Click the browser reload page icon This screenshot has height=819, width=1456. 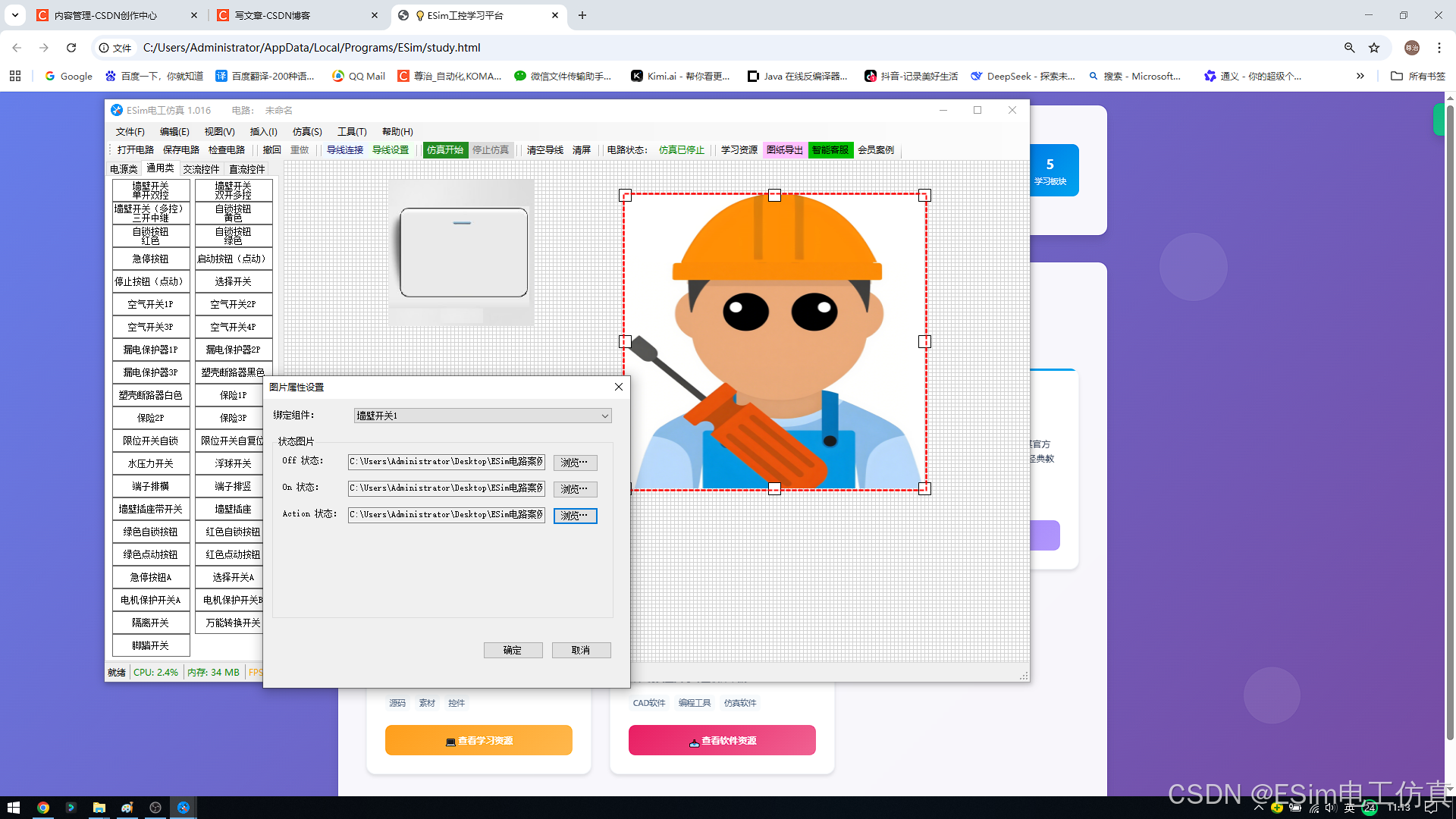[x=71, y=48]
